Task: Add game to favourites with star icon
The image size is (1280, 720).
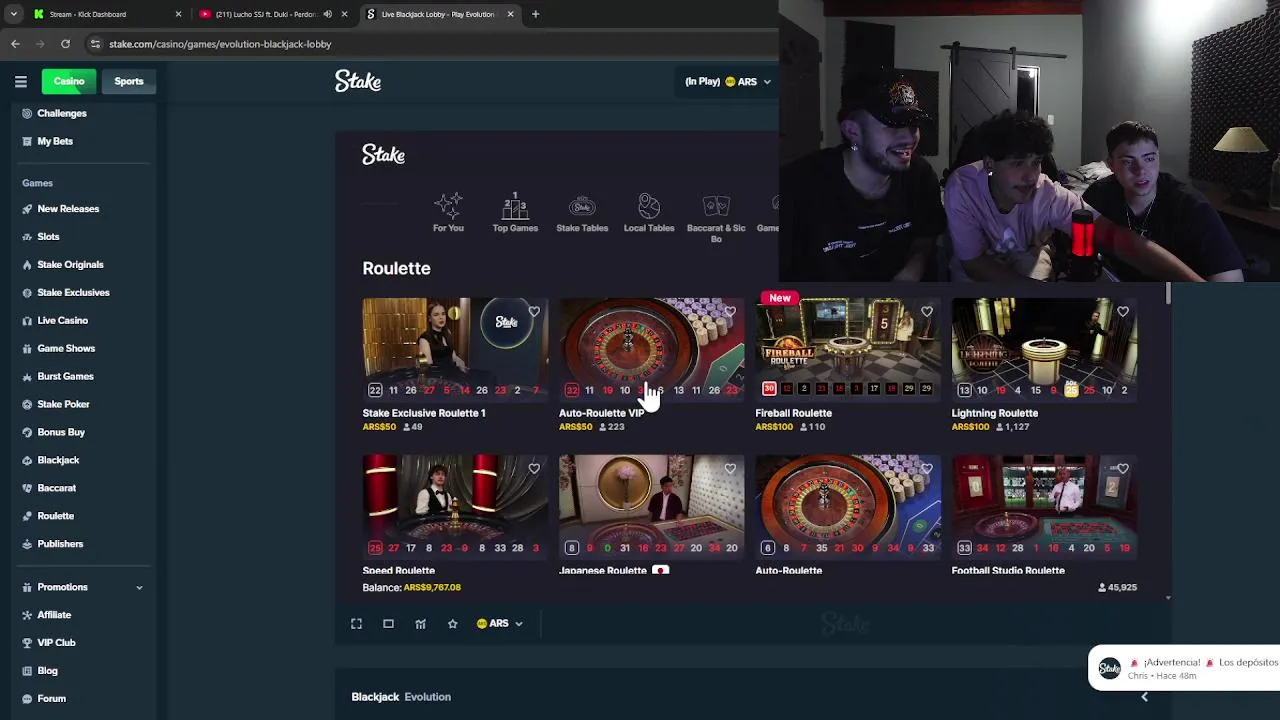Action: tap(452, 624)
